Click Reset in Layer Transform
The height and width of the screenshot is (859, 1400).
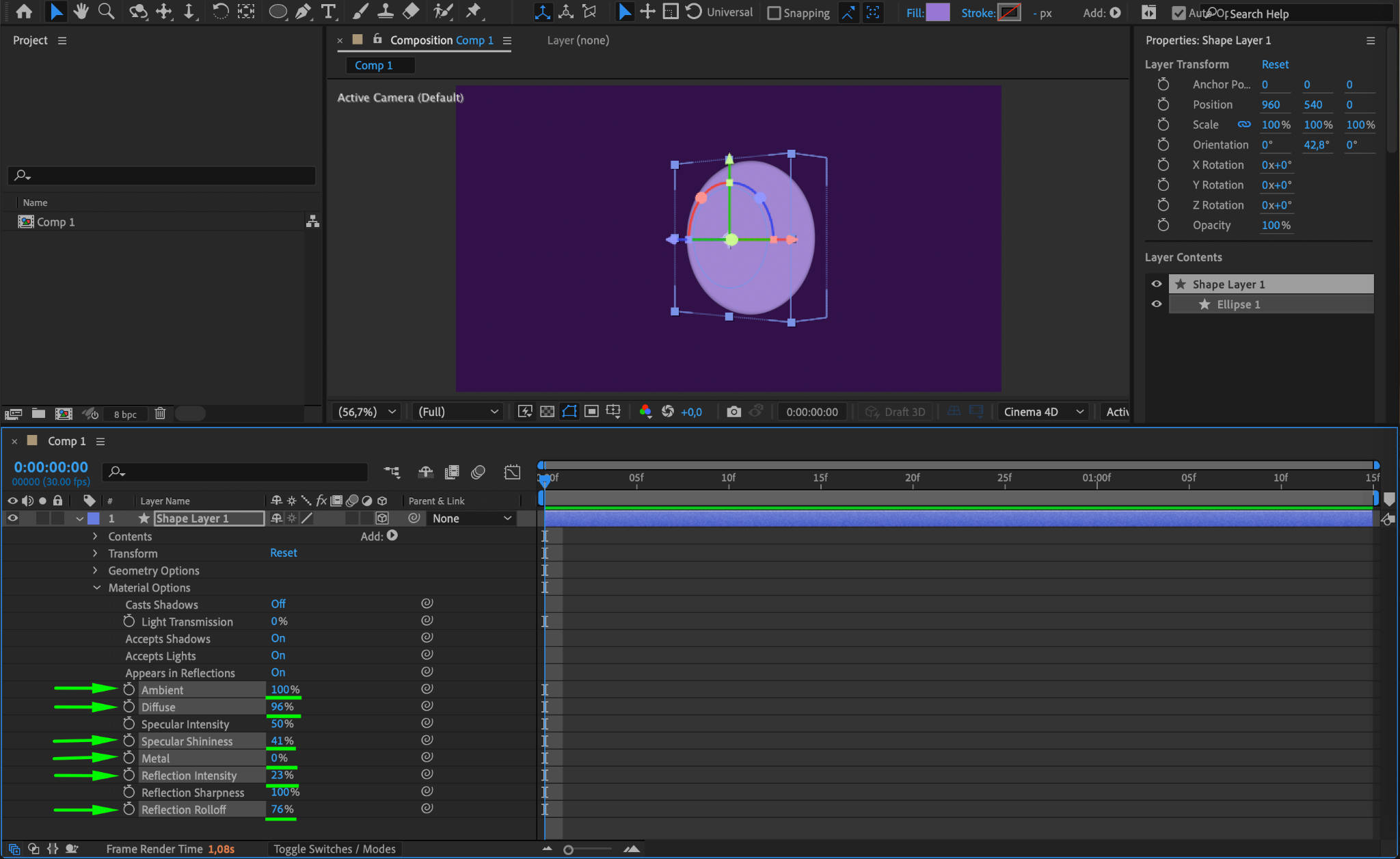pyautogui.click(x=1275, y=64)
